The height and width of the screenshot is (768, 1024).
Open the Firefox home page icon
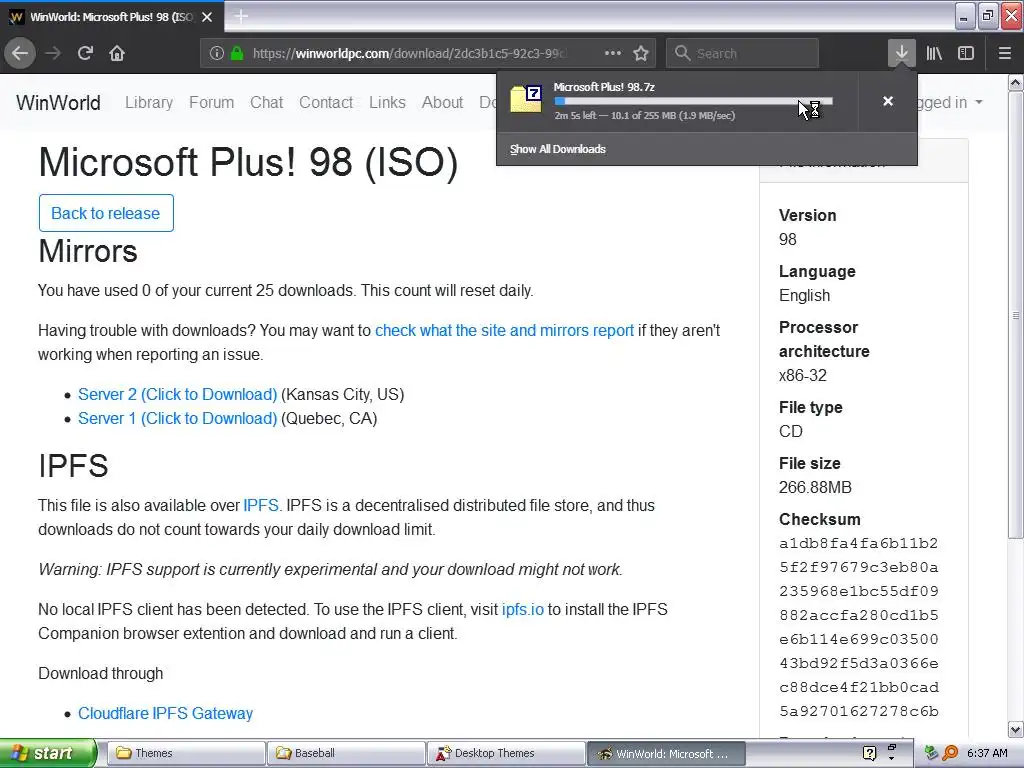[x=117, y=53]
